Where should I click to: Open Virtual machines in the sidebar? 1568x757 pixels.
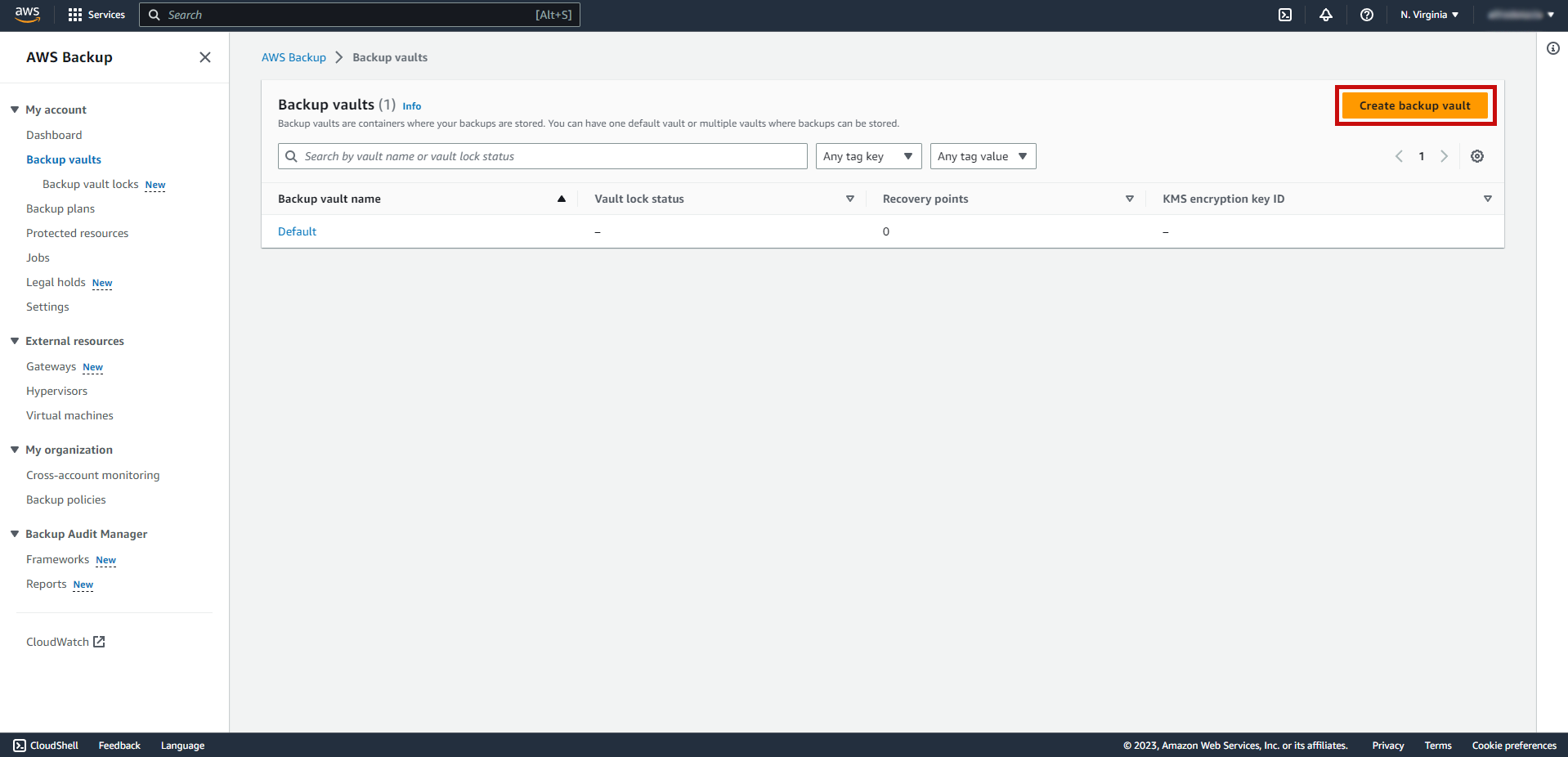tap(69, 415)
